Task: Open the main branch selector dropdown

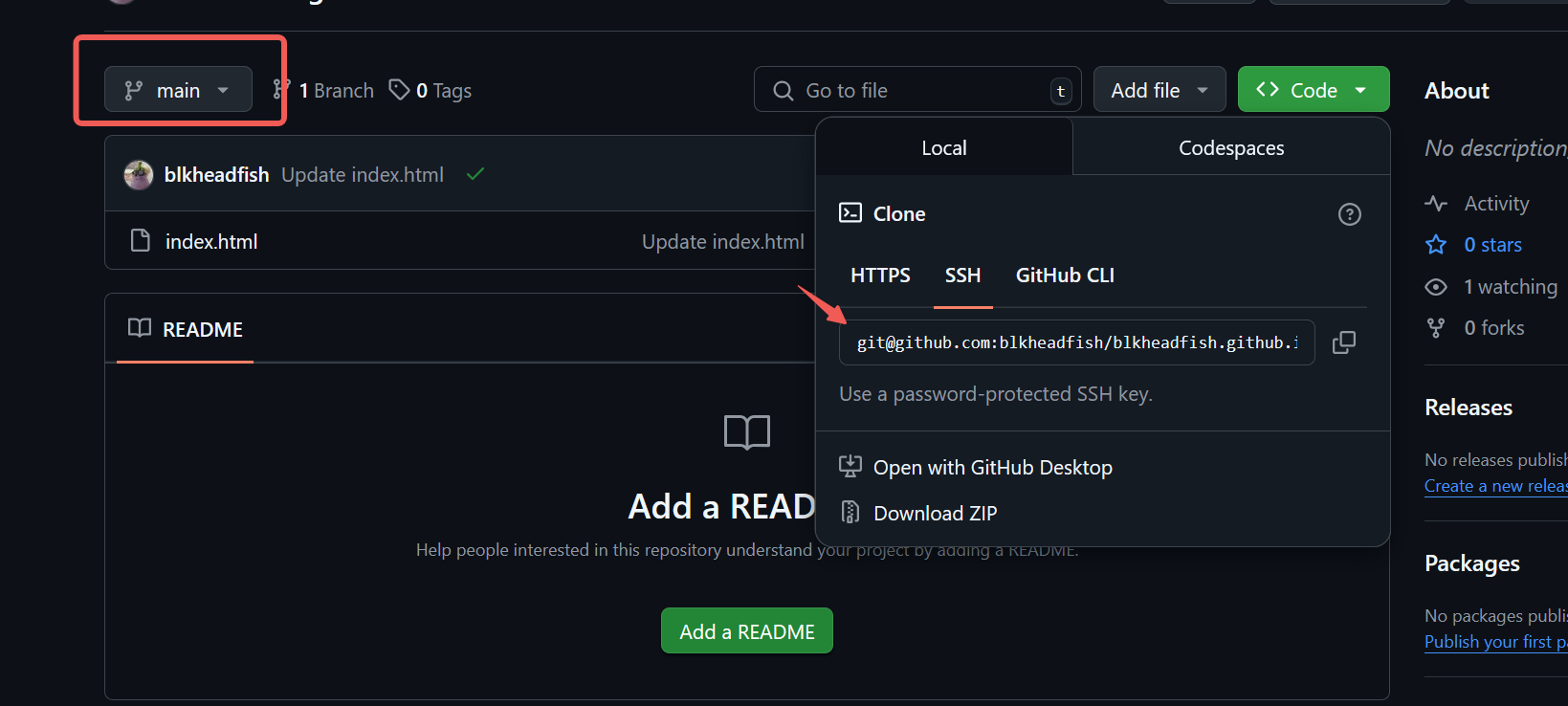Action: [x=178, y=90]
